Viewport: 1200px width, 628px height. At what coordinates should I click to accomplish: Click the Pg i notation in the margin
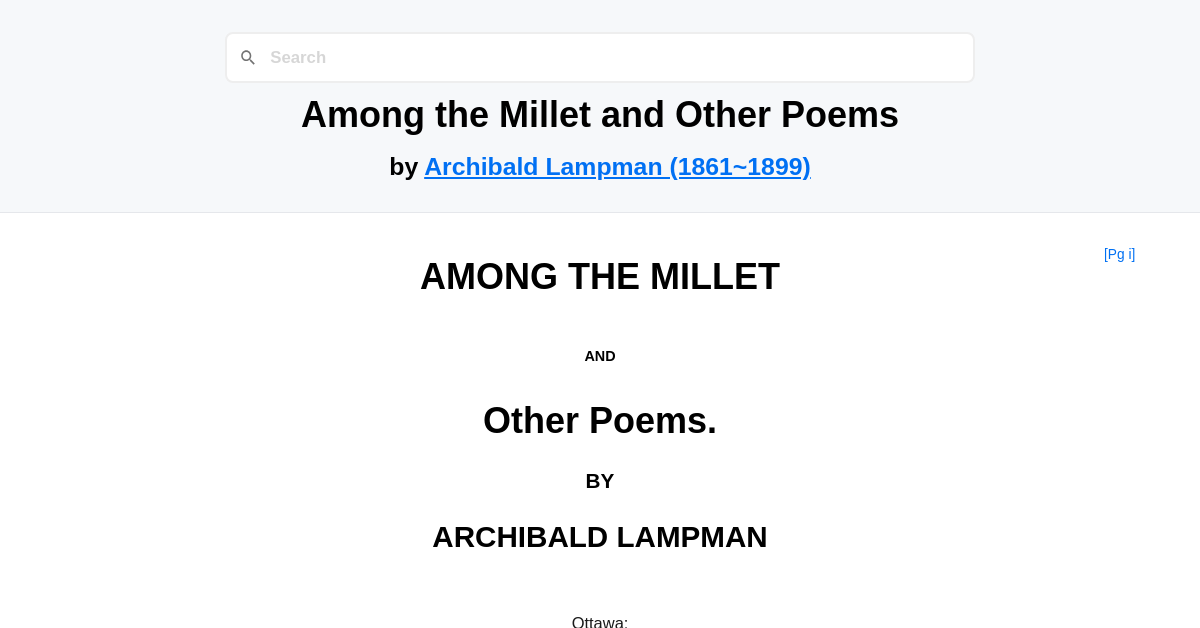click(x=1119, y=254)
